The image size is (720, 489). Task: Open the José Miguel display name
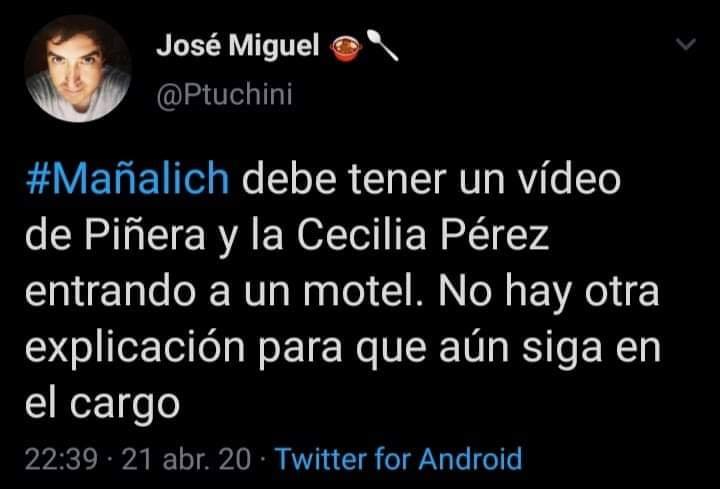[x=237, y=46]
